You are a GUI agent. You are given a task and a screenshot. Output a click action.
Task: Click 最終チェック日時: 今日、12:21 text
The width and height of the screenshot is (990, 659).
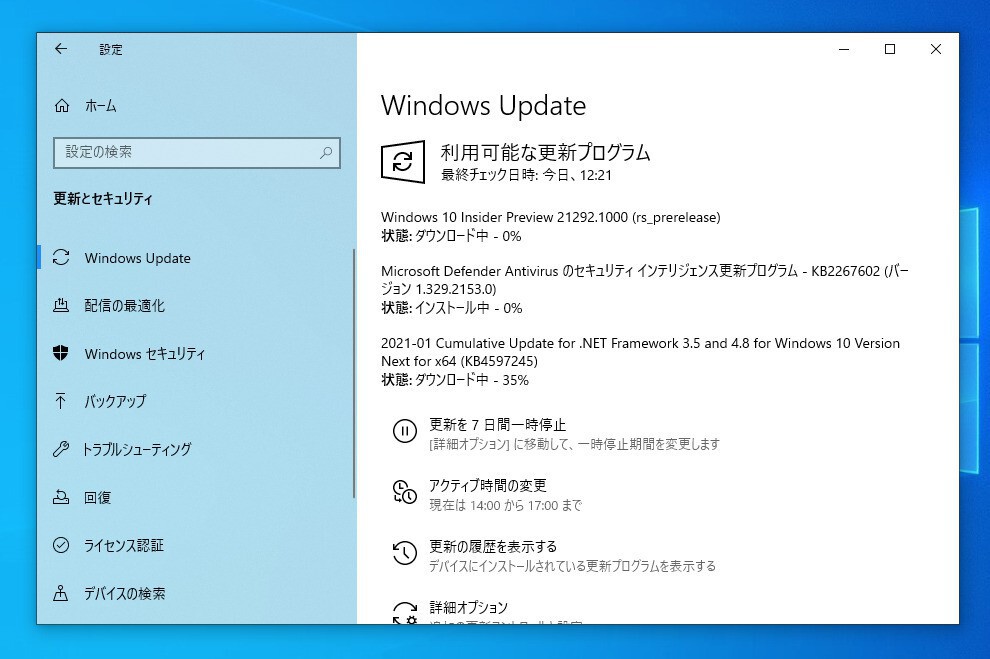[527, 175]
